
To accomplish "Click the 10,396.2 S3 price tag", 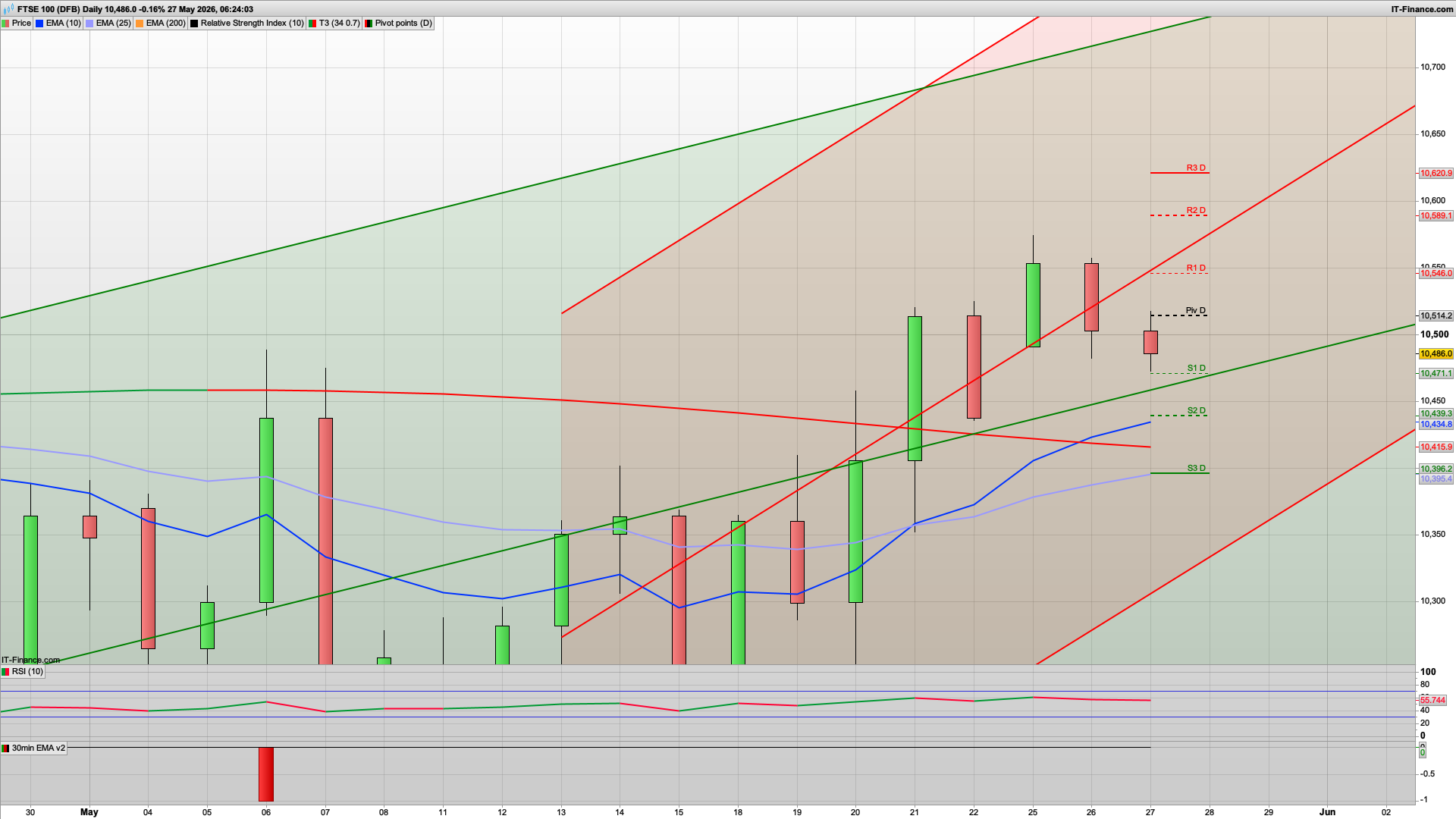I will click(x=1436, y=469).
